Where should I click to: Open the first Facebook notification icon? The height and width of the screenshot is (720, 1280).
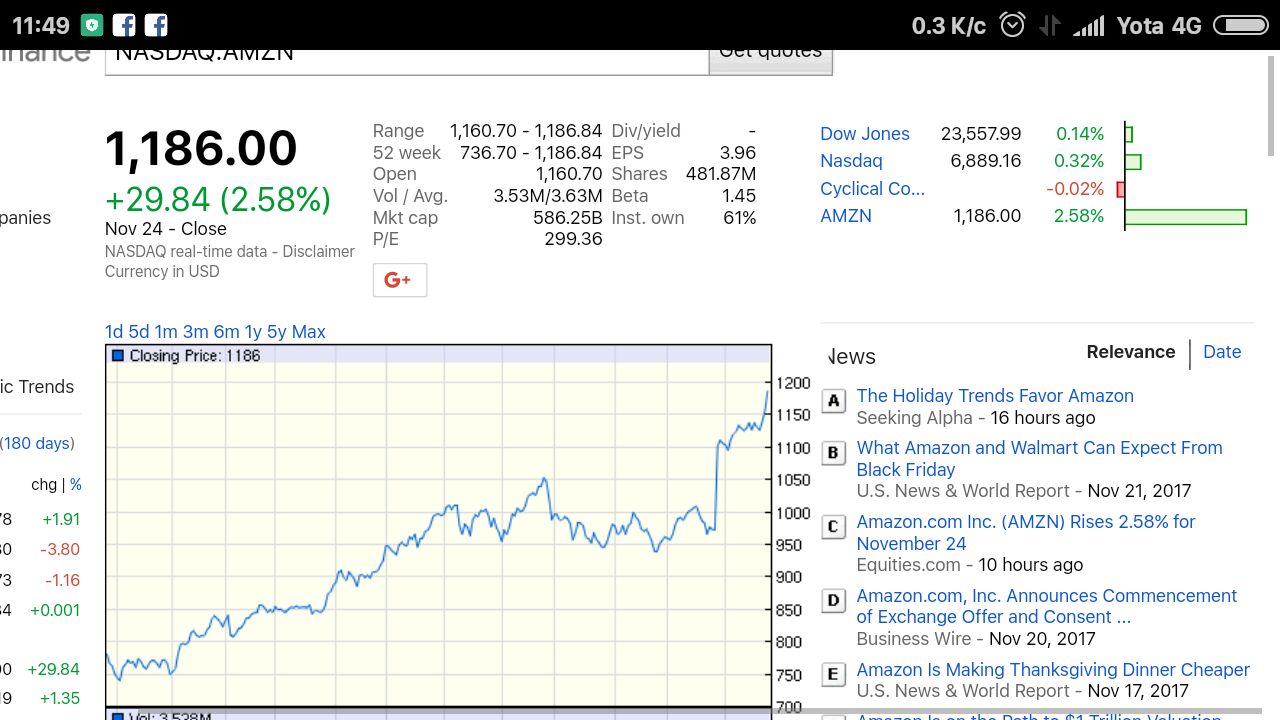tap(124, 25)
